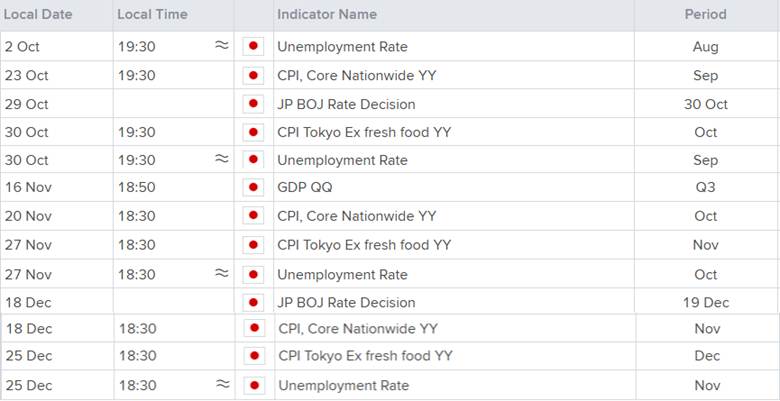Click the flag for 25 Dec CPI Tokyo Ex fresh food
780x401 pixels.
254,356
